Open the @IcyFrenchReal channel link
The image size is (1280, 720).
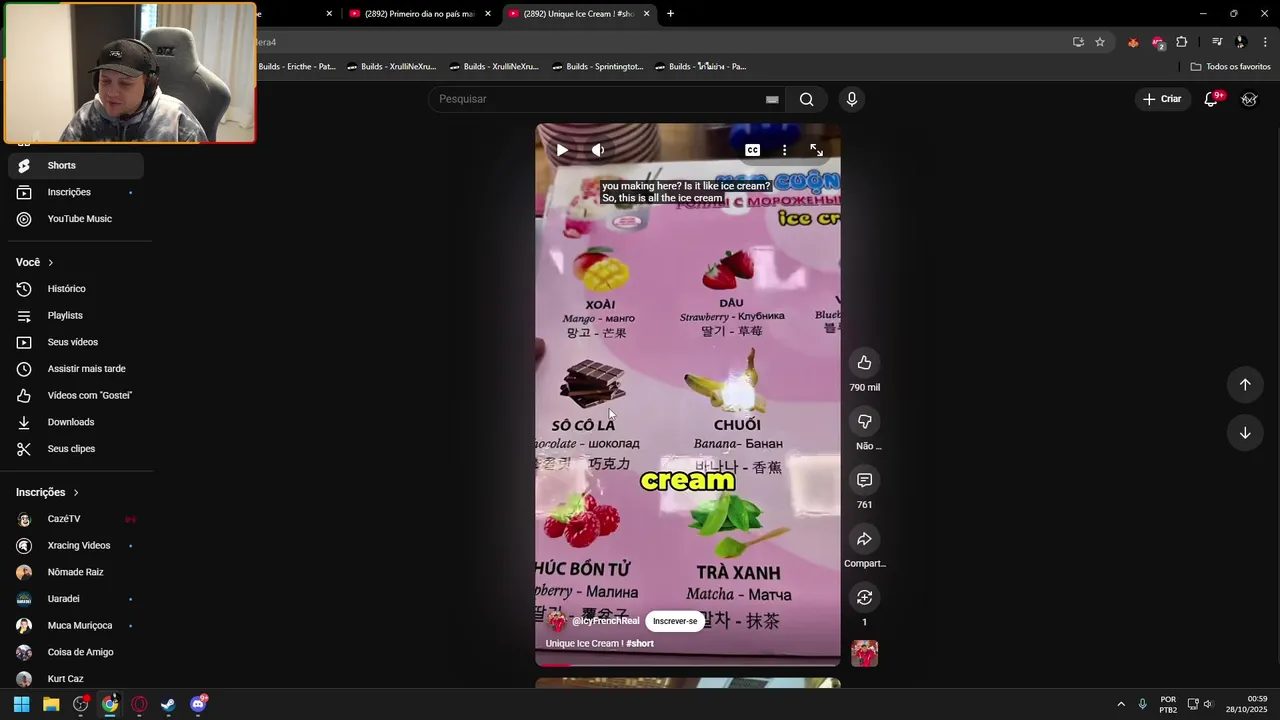605,621
